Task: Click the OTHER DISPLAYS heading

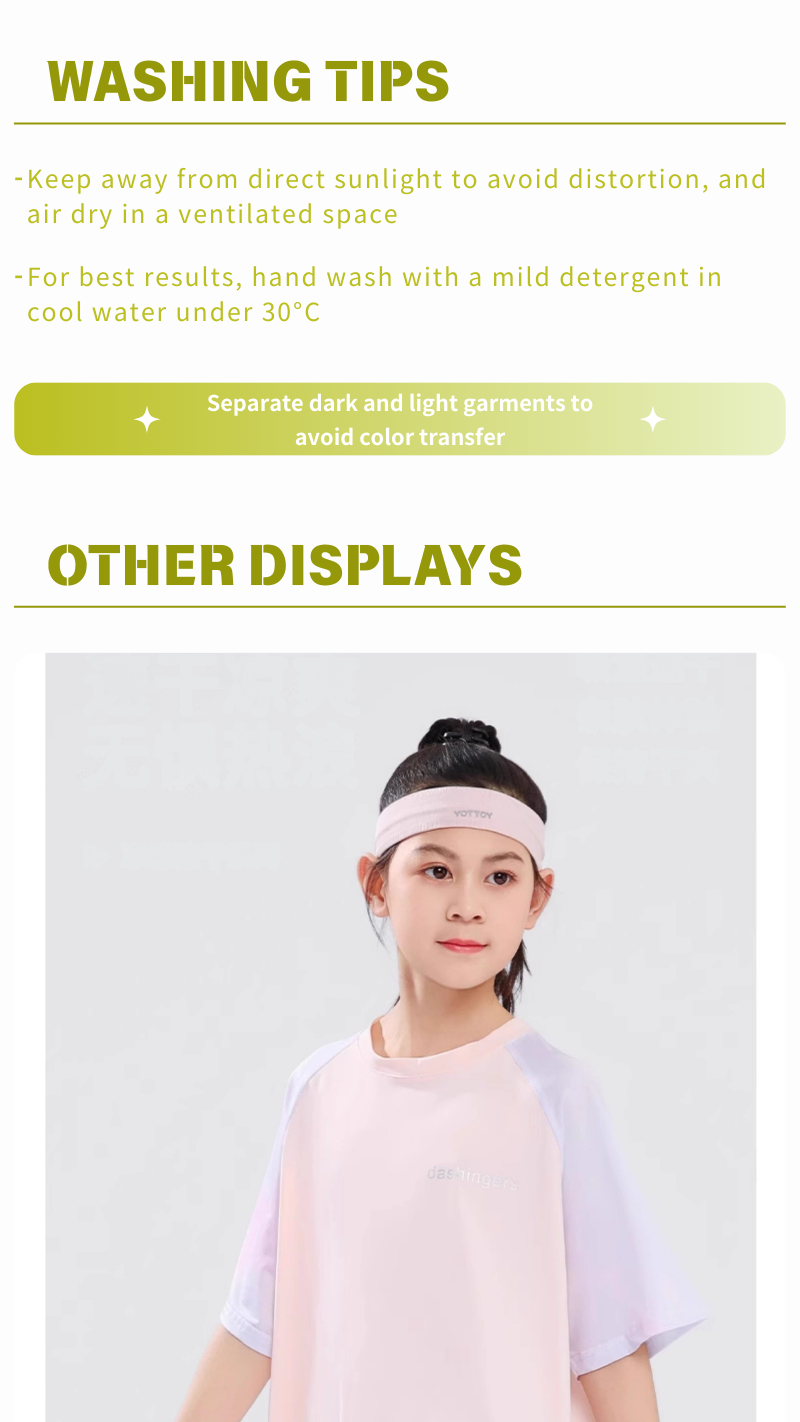Action: point(285,565)
